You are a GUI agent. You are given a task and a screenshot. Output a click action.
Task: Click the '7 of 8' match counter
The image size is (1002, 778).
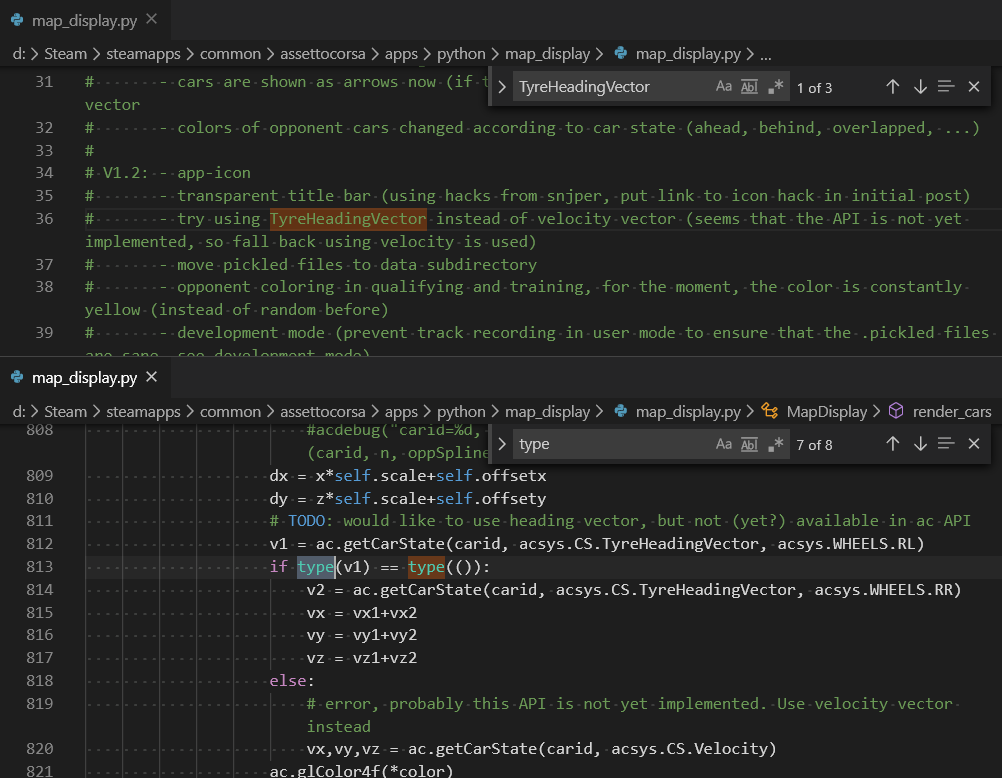click(814, 445)
